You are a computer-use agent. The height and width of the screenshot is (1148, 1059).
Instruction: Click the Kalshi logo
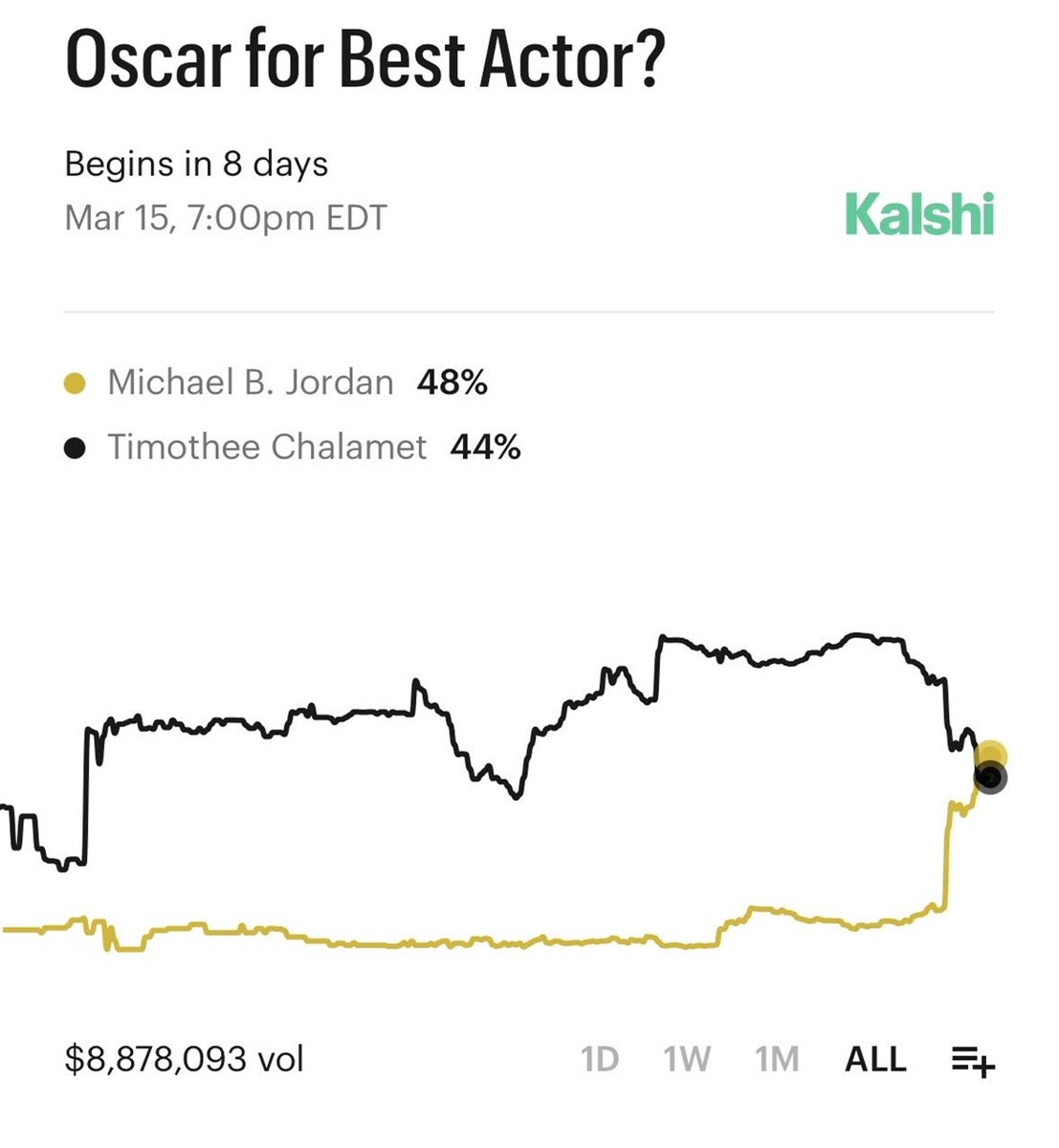919,214
